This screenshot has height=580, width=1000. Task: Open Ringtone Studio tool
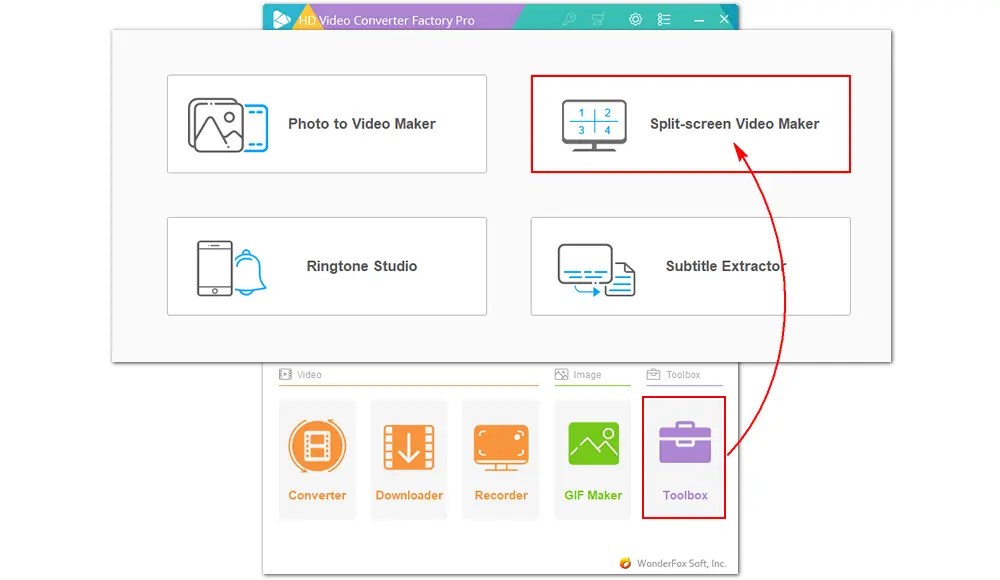(327, 266)
